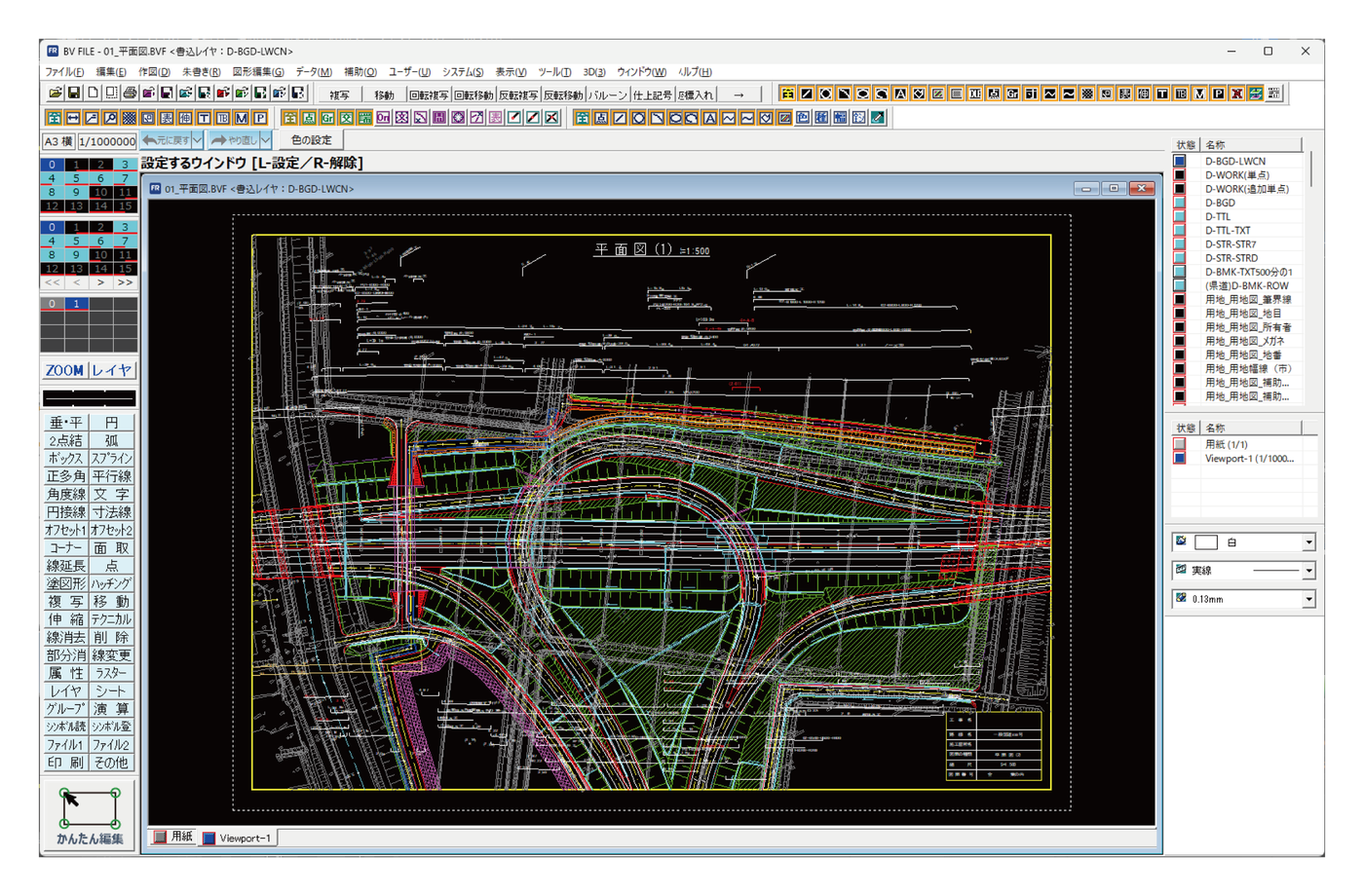The width and height of the screenshot is (1364, 896).
Task: Toggle state box for layer D-WORK(単点)
Action: 1180,175
